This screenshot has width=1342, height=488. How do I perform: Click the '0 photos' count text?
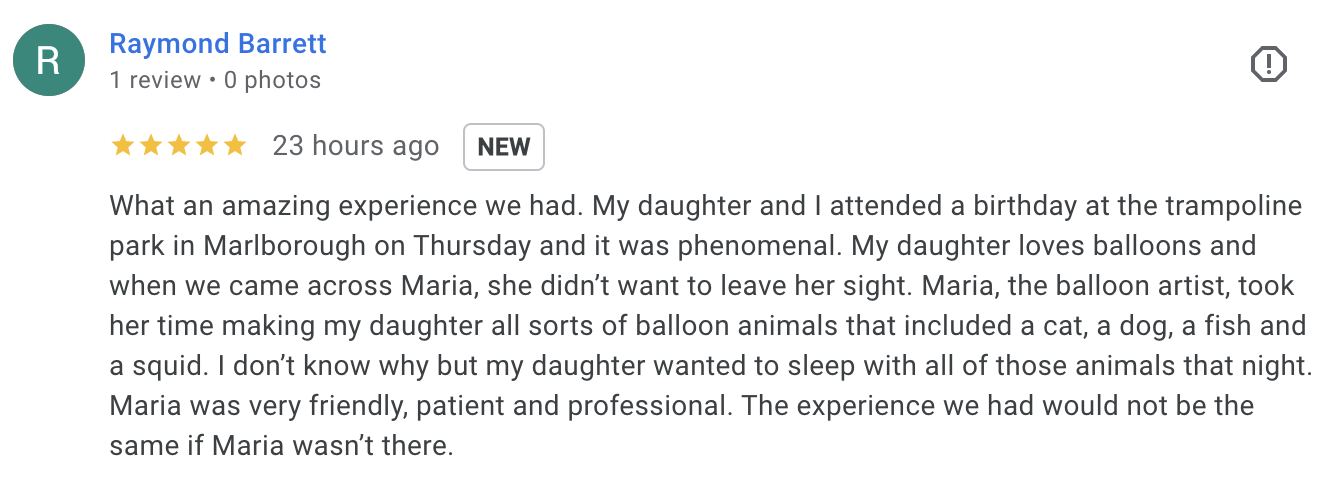(x=272, y=80)
